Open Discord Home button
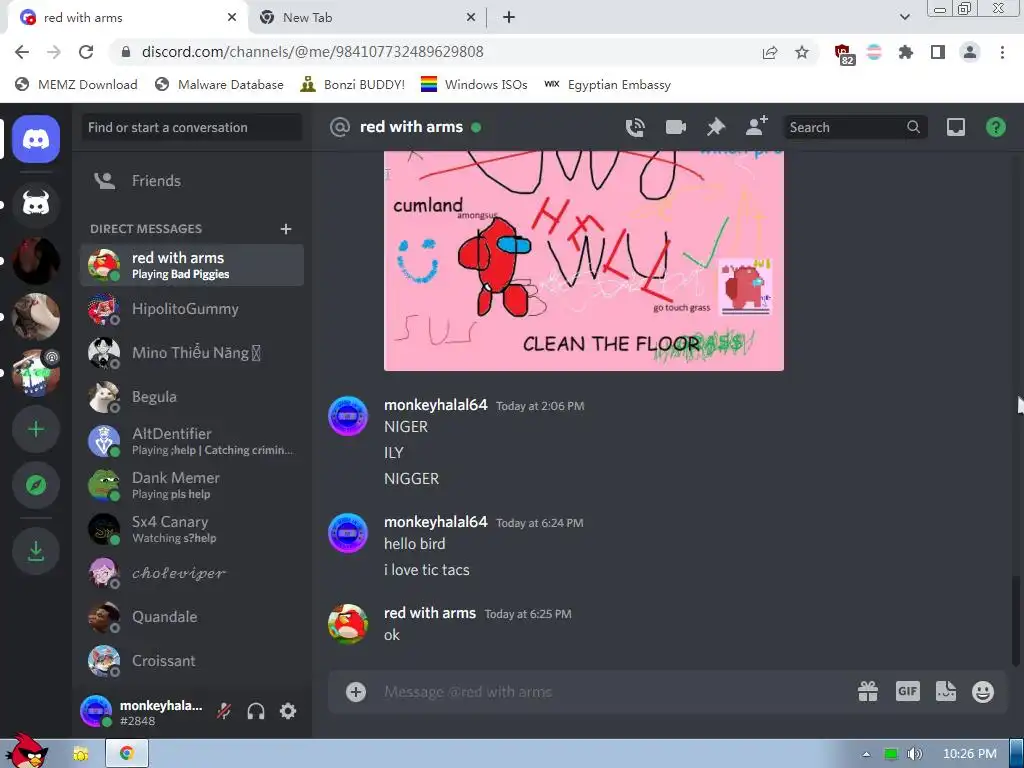 (36, 139)
